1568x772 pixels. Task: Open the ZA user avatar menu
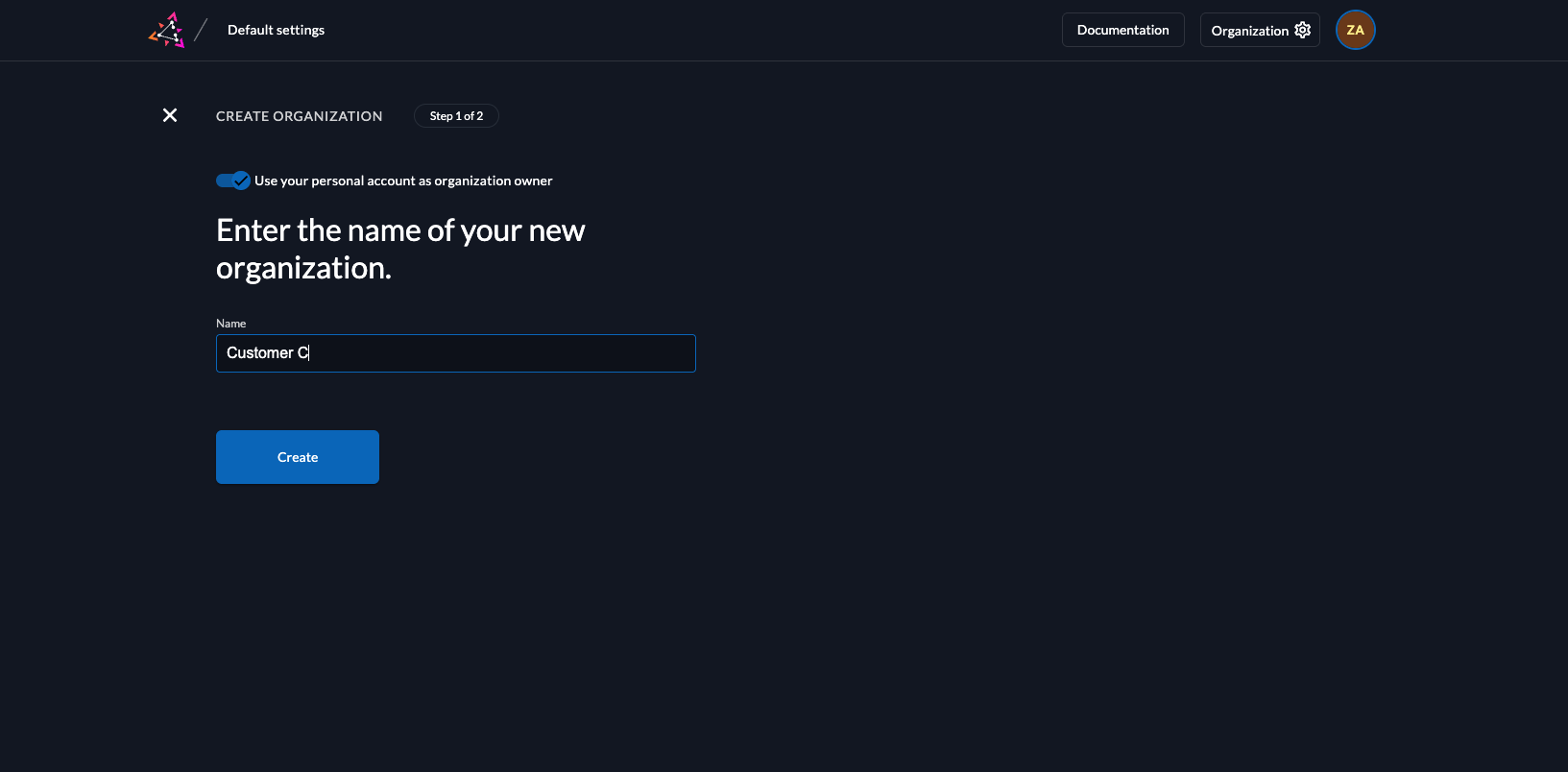pos(1355,30)
